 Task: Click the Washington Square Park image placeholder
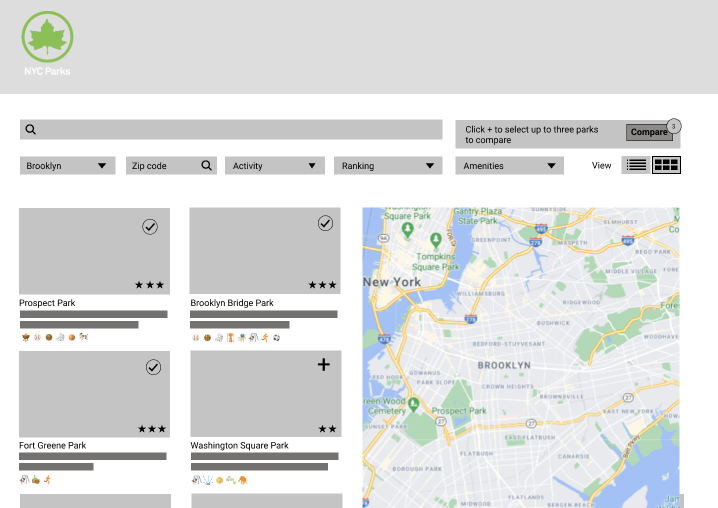(266, 394)
